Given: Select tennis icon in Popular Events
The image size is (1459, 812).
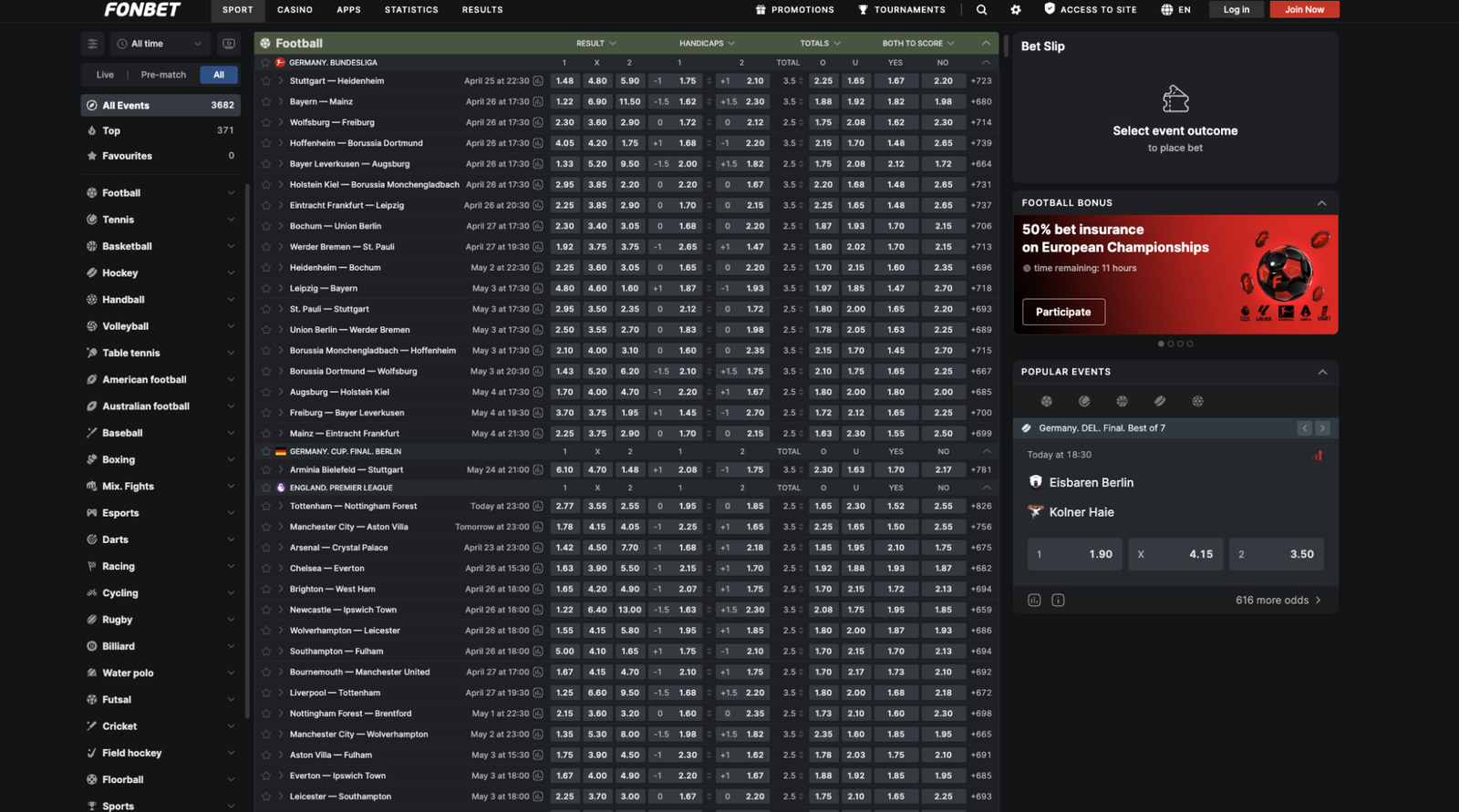Looking at the screenshot, I should click(1084, 401).
